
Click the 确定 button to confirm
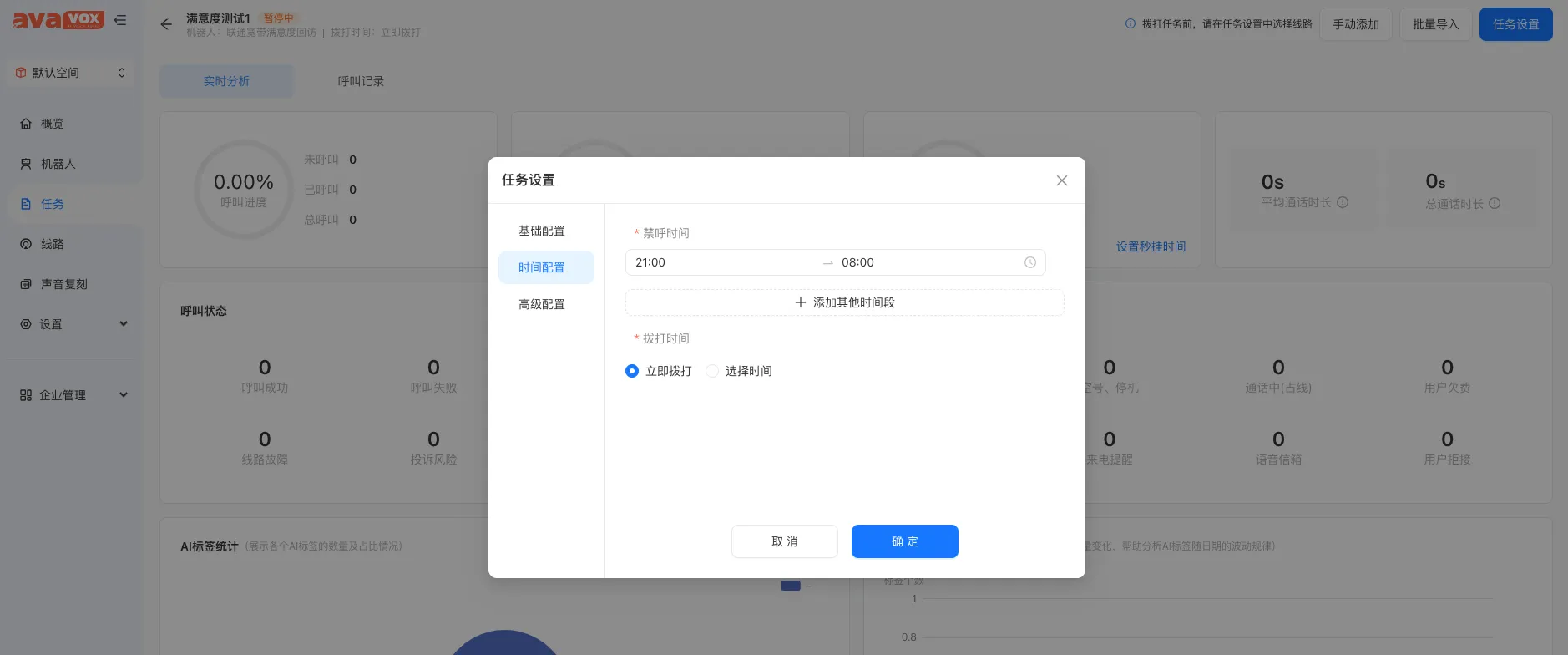click(x=904, y=541)
